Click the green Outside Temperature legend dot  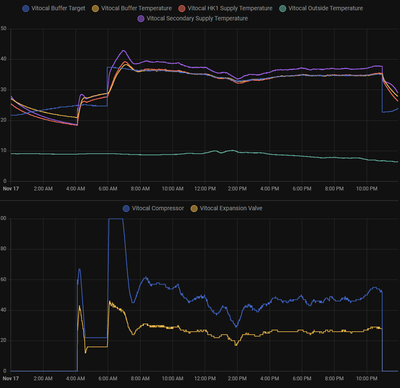tap(283, 9)
